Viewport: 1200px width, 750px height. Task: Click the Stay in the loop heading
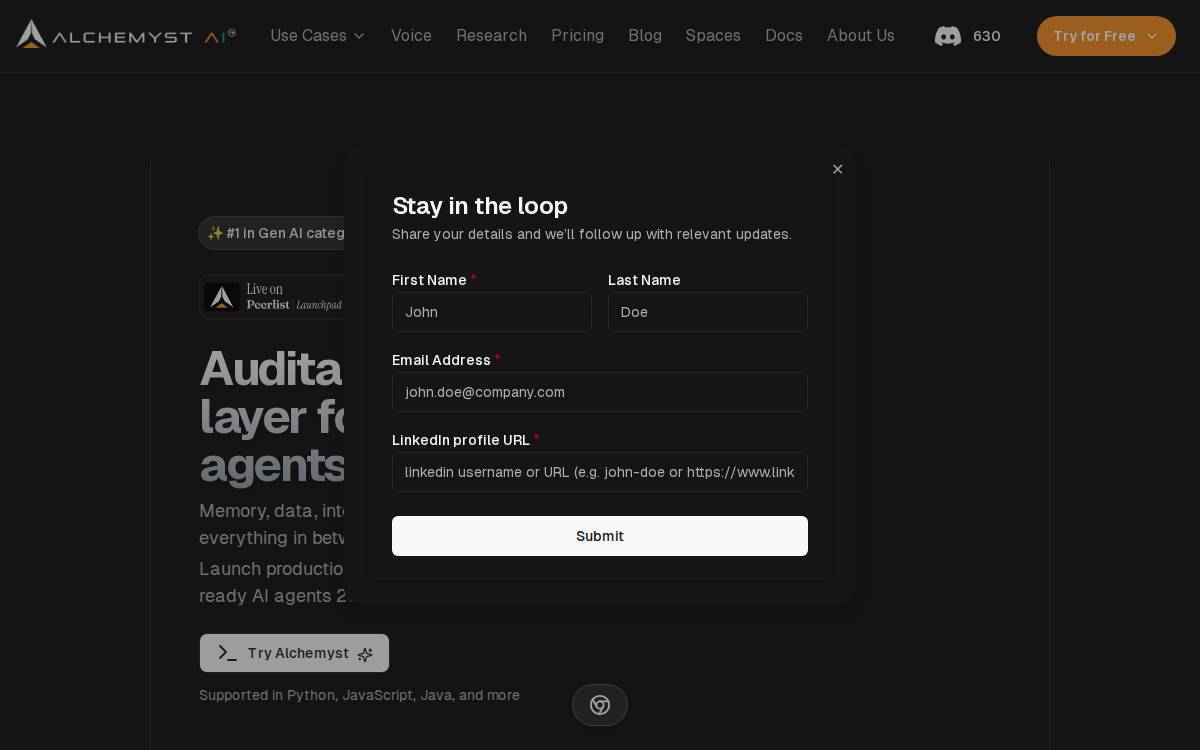pos(480,205)
